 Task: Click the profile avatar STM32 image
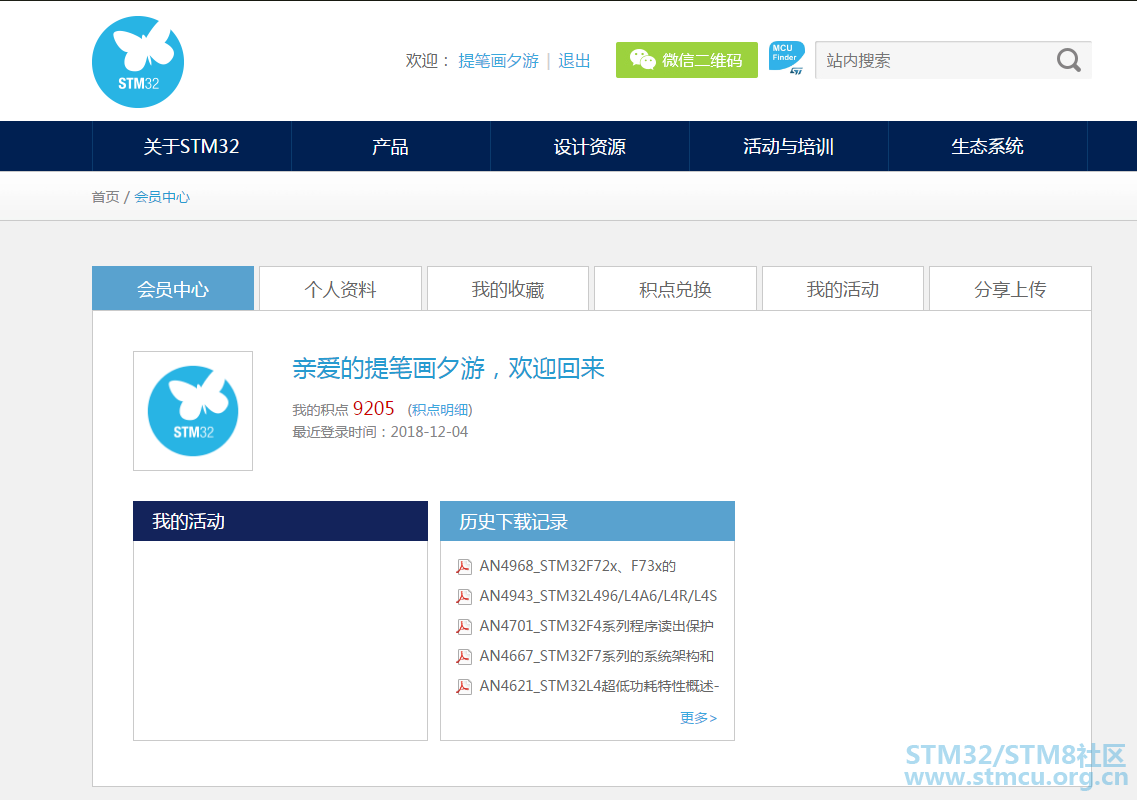(193, 411)
